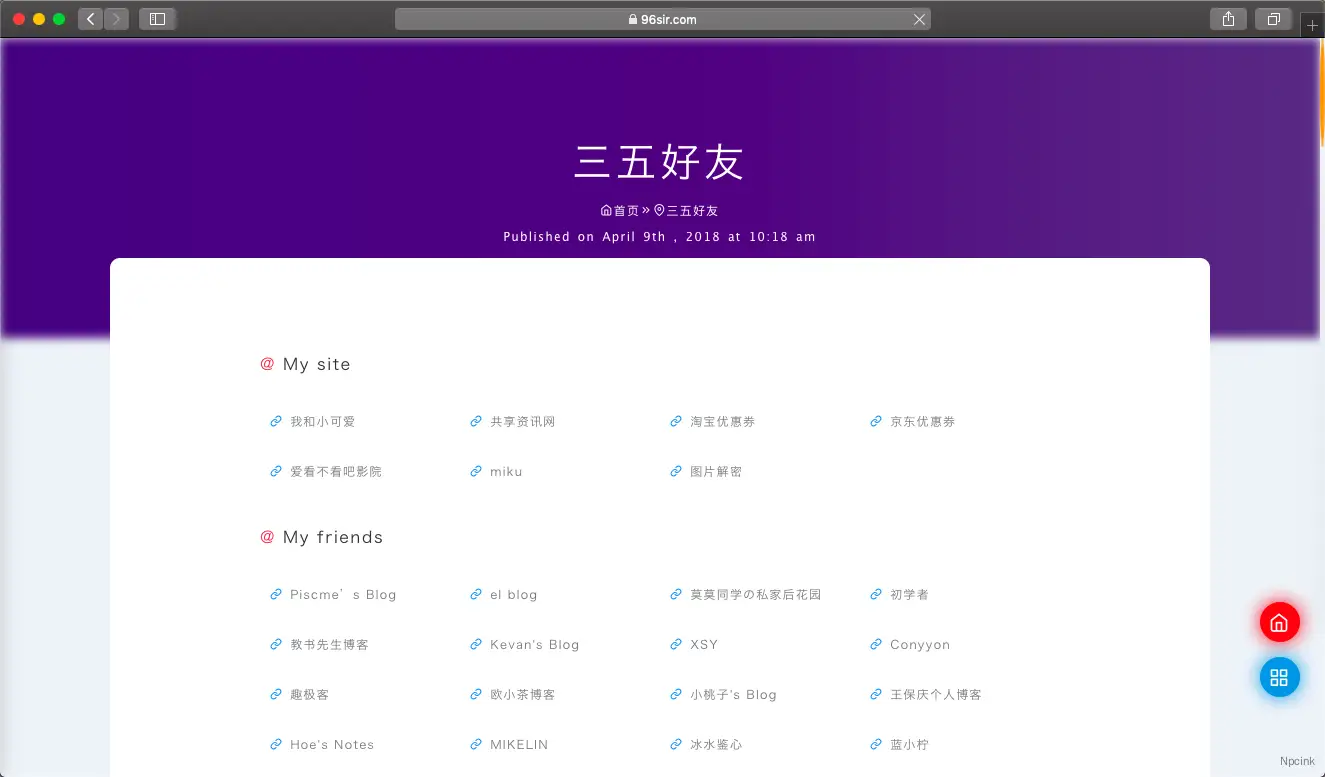This screenshot has width=1325, height=777.
Task: Stop loading with address bar X
Action: coord(920,19)
